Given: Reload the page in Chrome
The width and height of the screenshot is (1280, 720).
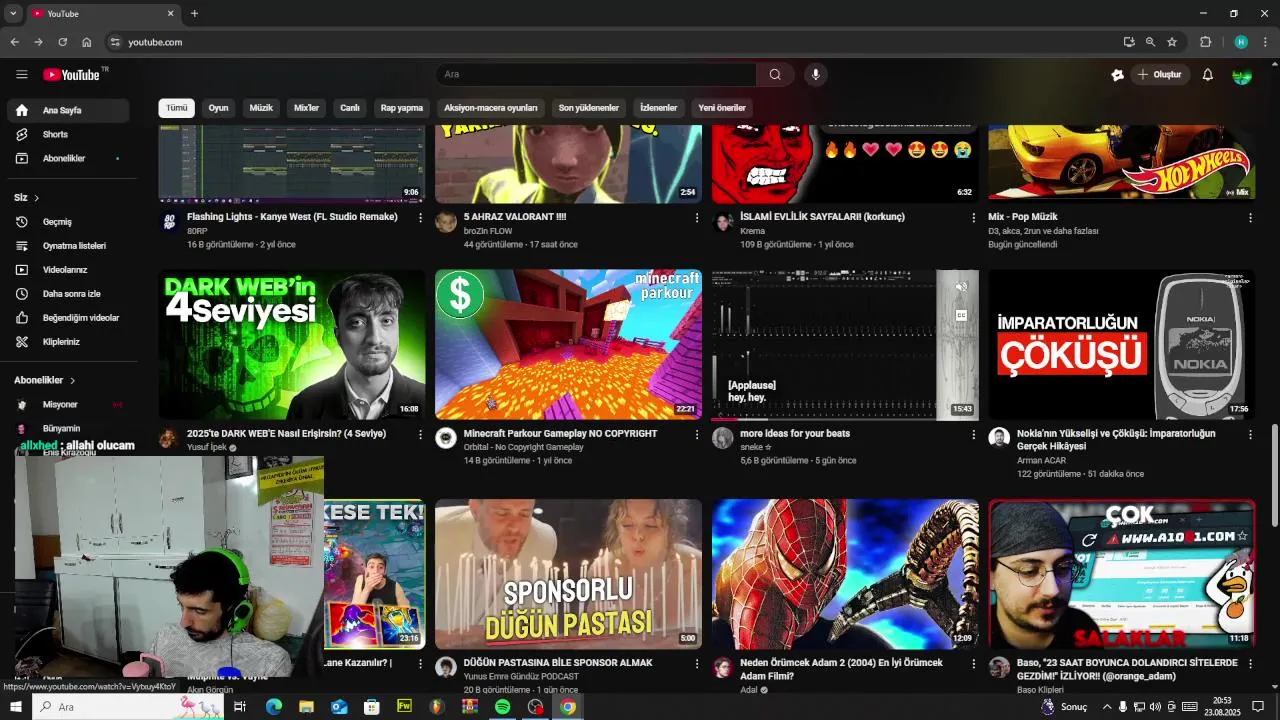Looking at the screenshot, I should pyautogui.click(x=62, y=42).
